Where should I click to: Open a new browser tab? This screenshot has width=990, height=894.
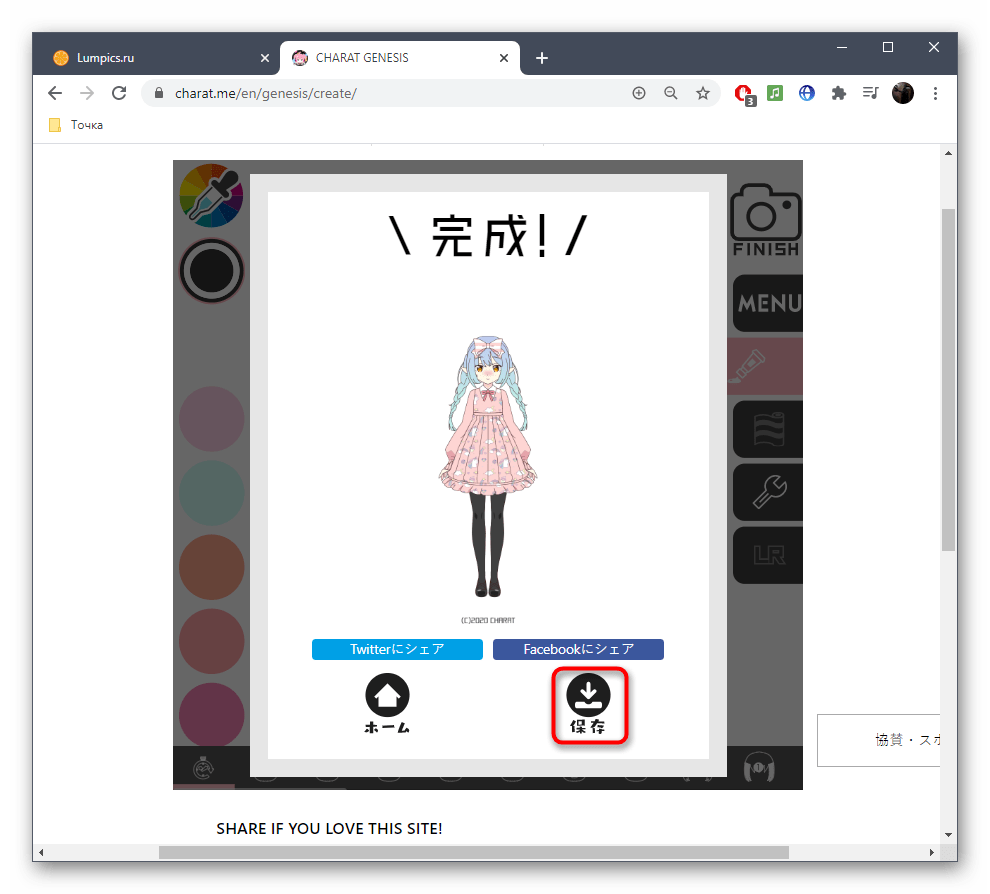[542, 58]
